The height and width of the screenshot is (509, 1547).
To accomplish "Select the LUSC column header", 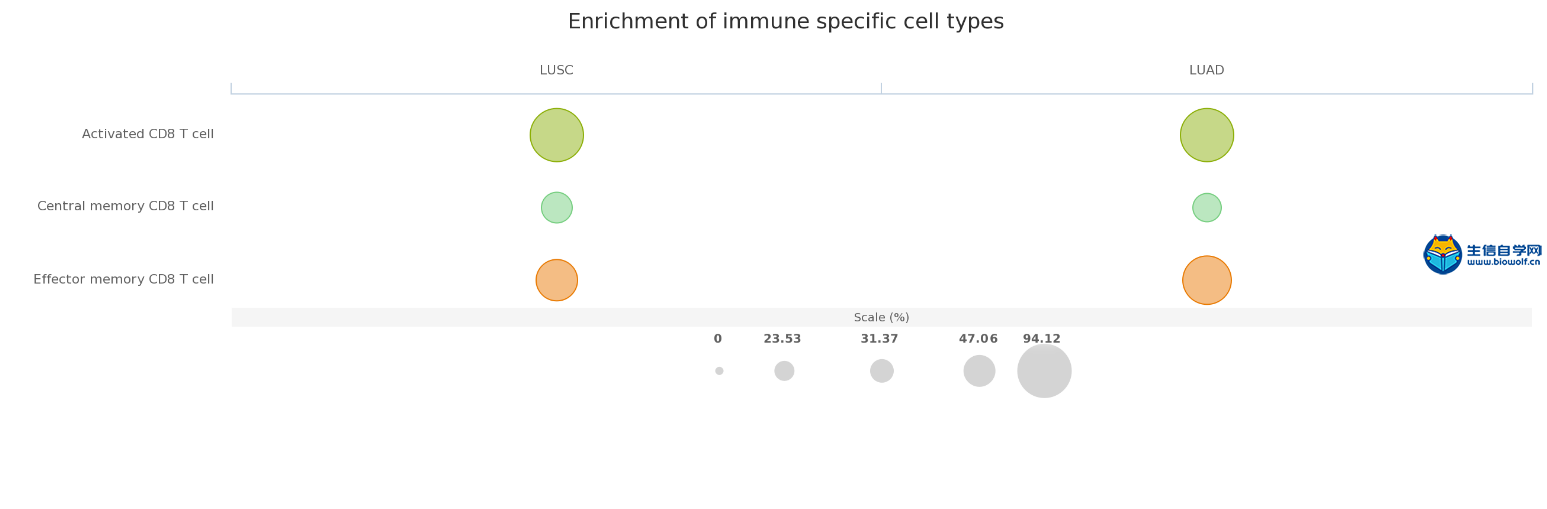I will click(x=557, y=70).
